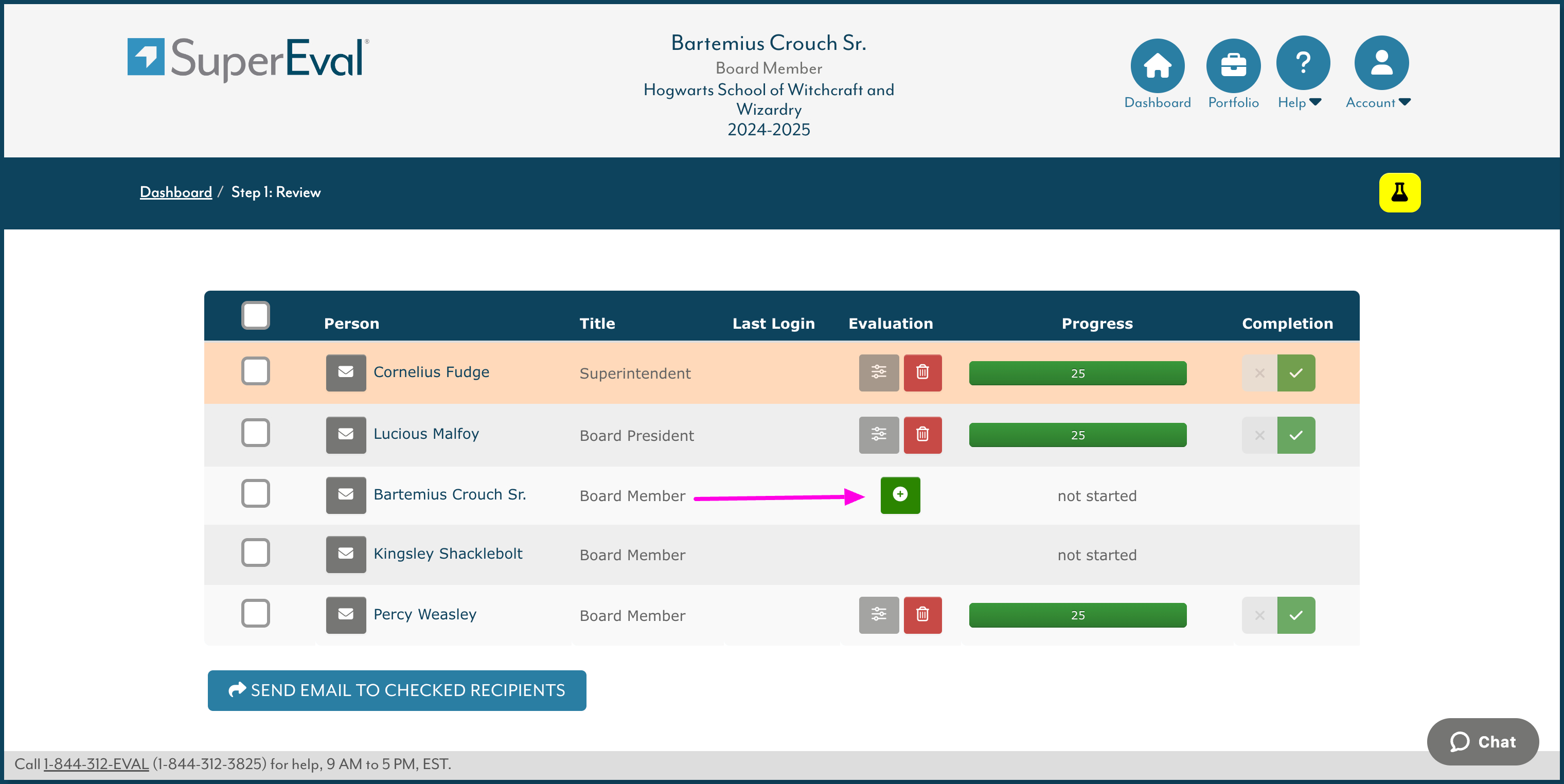Mark Cornelius Fudge evaluation incomplete with X
Screen dimensions: 1564x784
click(x=1259, y=372)
